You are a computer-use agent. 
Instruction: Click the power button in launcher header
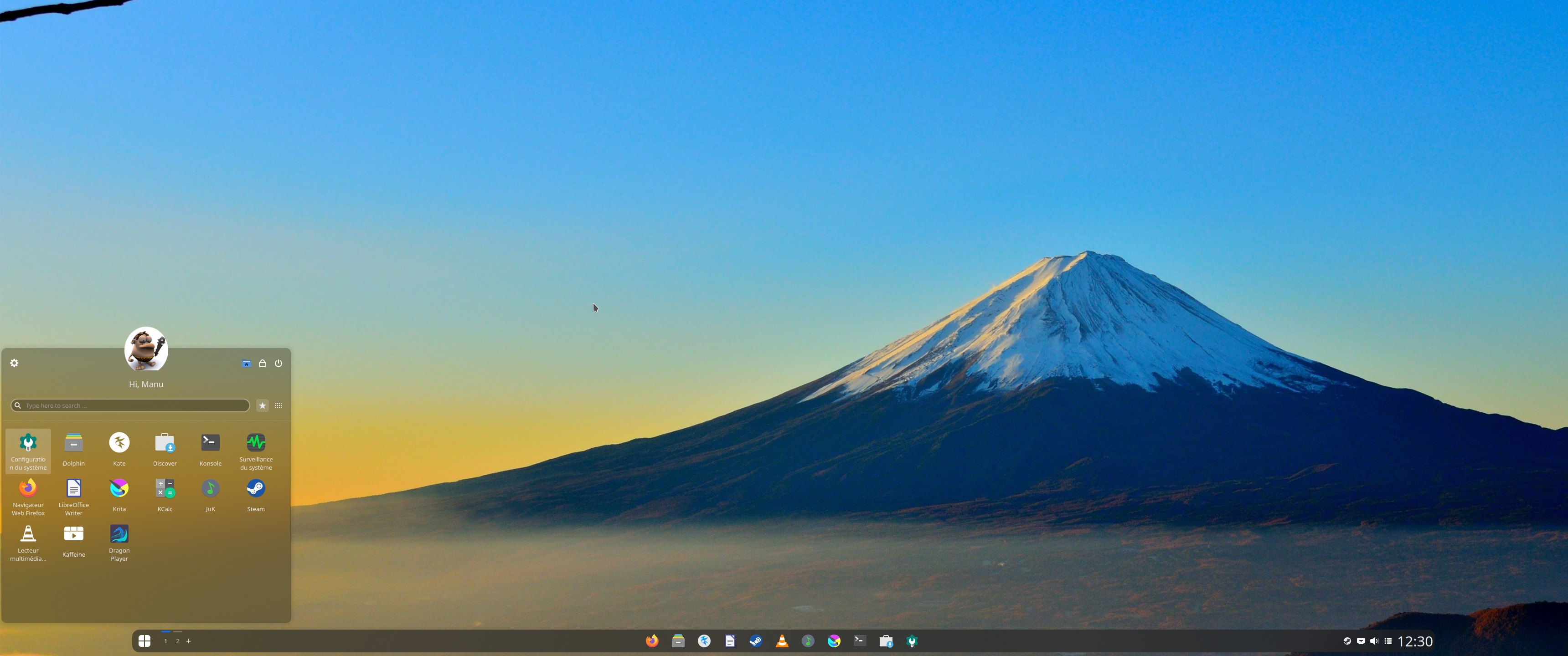pos(278,363)
